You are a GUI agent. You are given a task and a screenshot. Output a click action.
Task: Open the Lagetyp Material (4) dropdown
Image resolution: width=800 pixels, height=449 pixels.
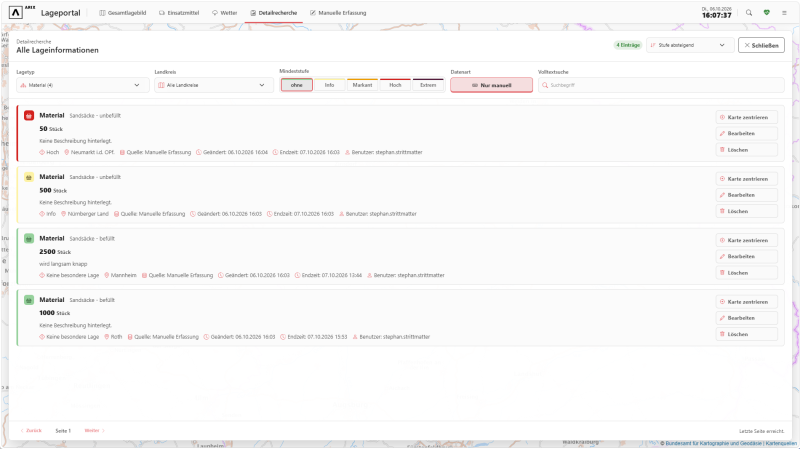83,85
